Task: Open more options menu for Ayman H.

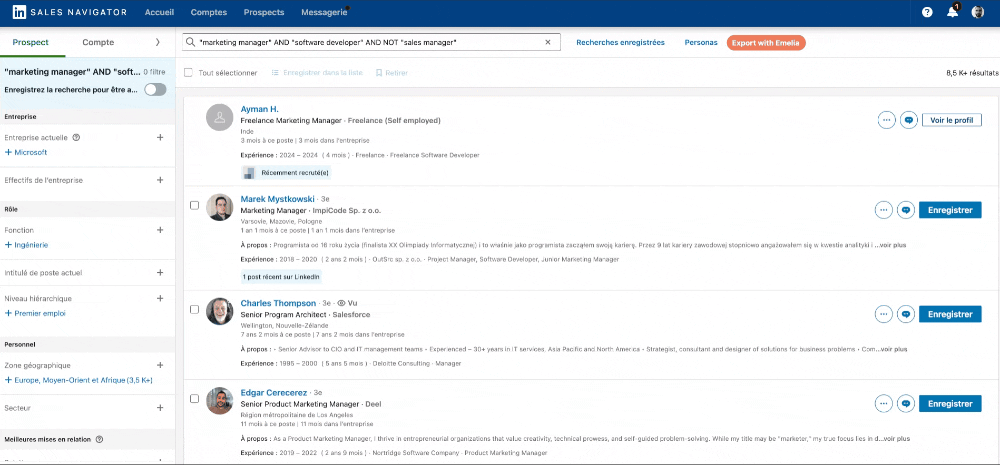Action: coord(886,120)
